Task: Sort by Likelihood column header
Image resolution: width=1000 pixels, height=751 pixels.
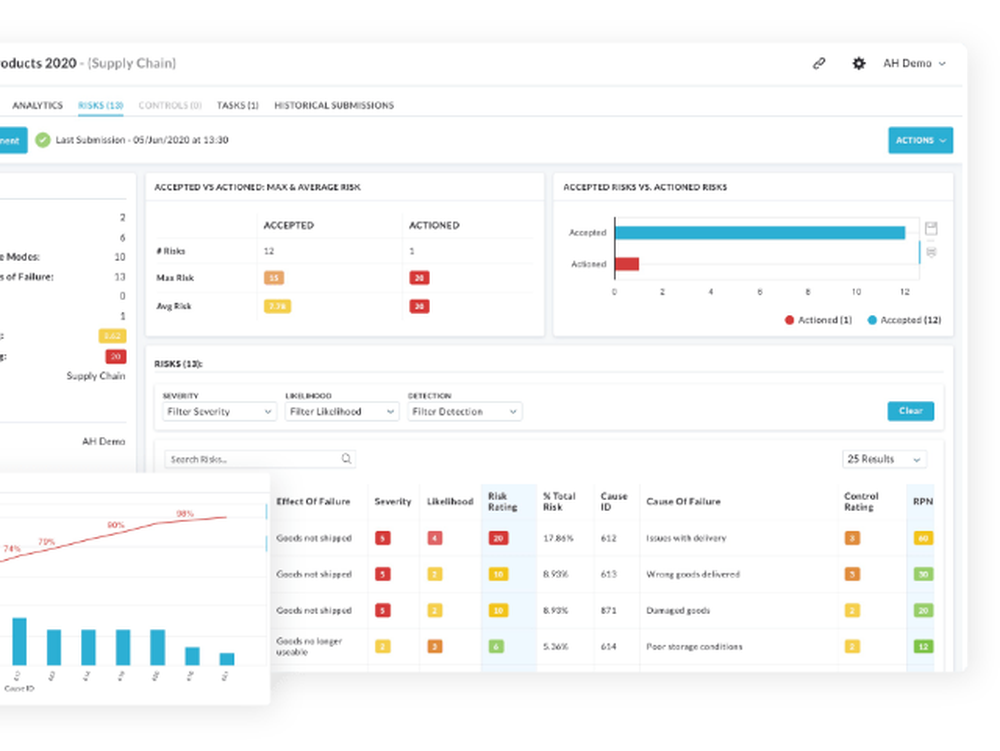Action: coord(450,502)
